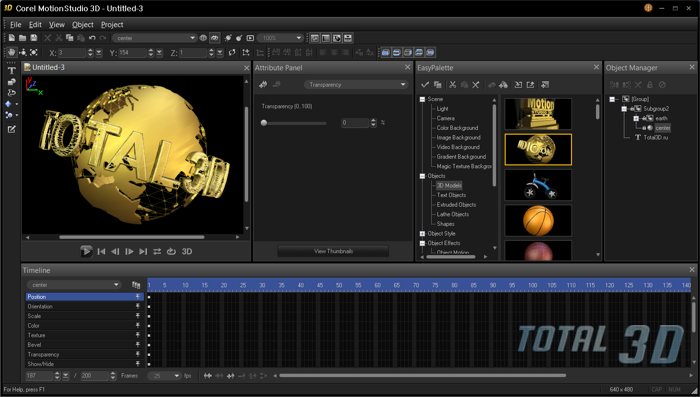The width and height of the screenshot is (700, 397).
Task: Select Total3D.ru text object in Object Manager
Action: [655, 138]
